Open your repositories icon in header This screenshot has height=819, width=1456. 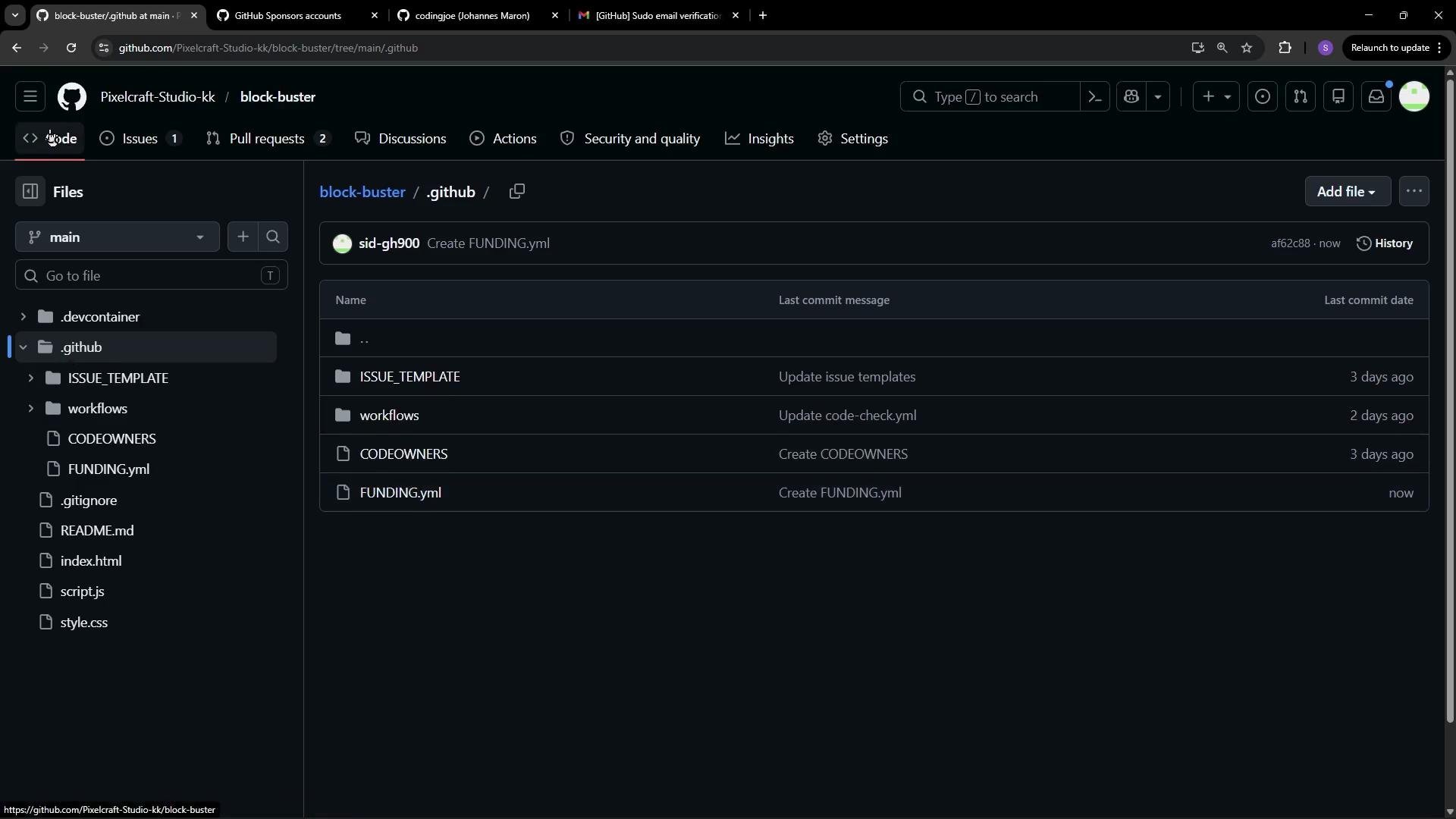click(x=1338, y=97)
